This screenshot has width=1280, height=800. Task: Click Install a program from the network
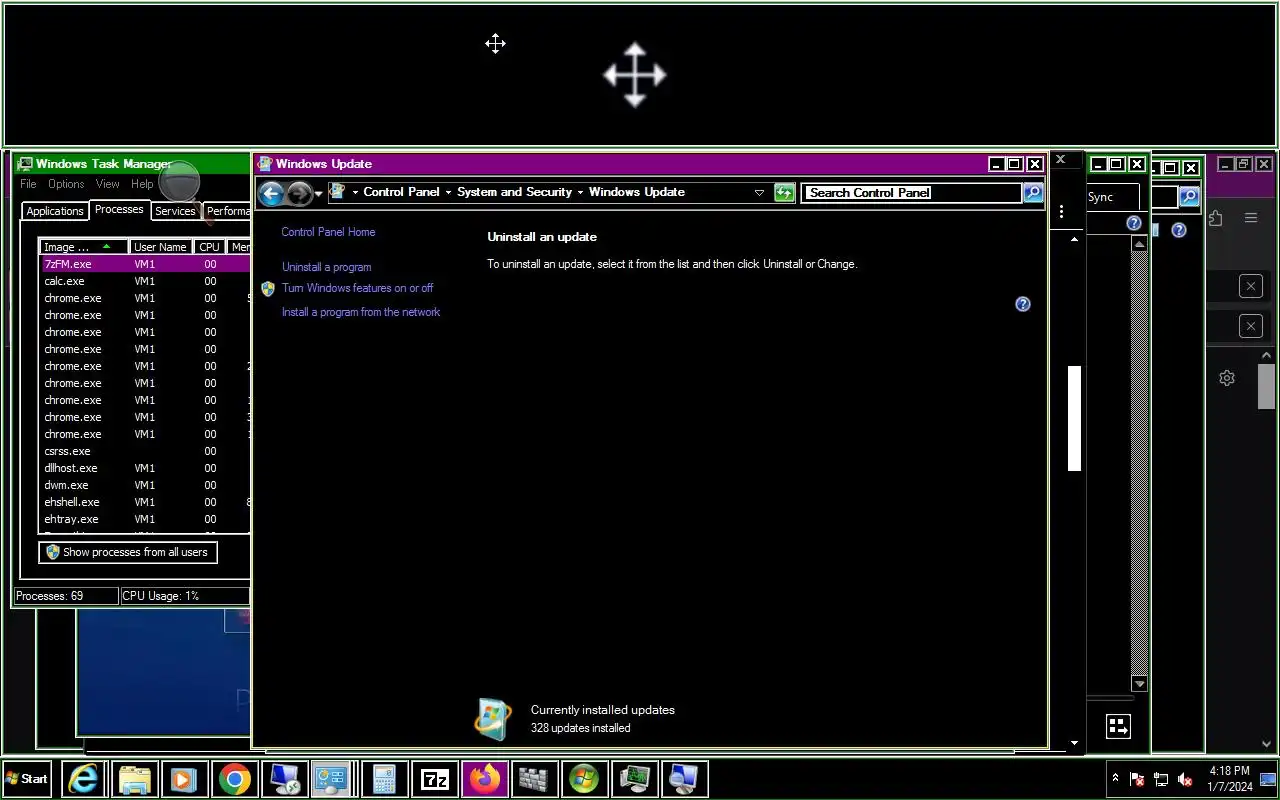[361, 312]
